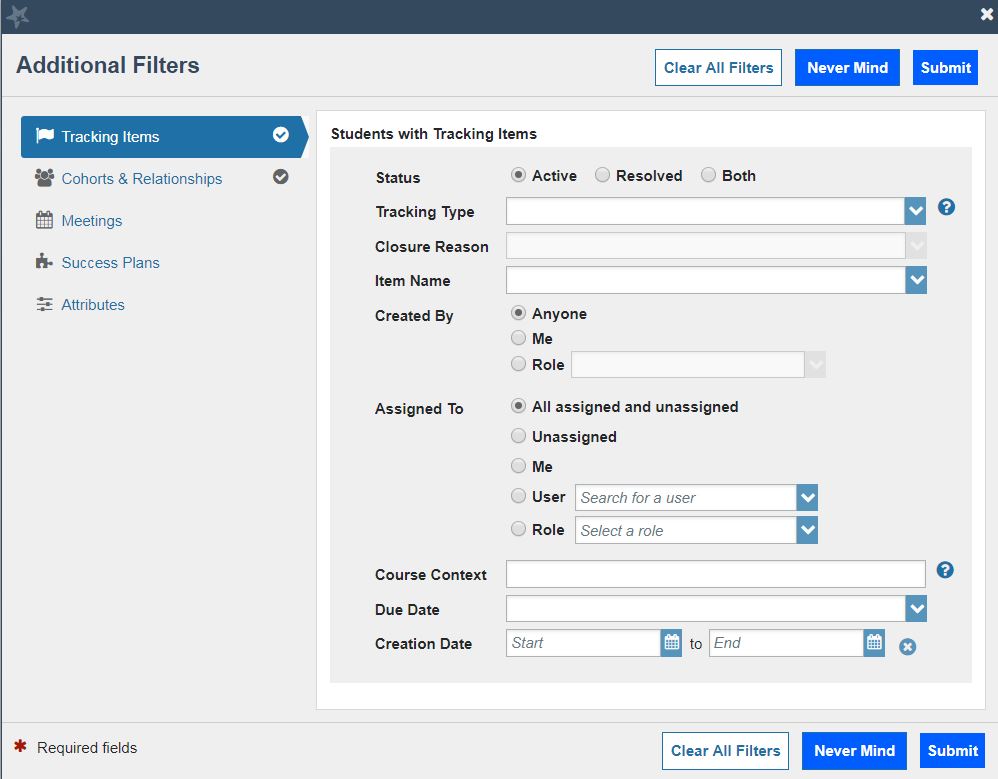
Task: Expand the Item Name dropdown arrow
Action: 916,280
